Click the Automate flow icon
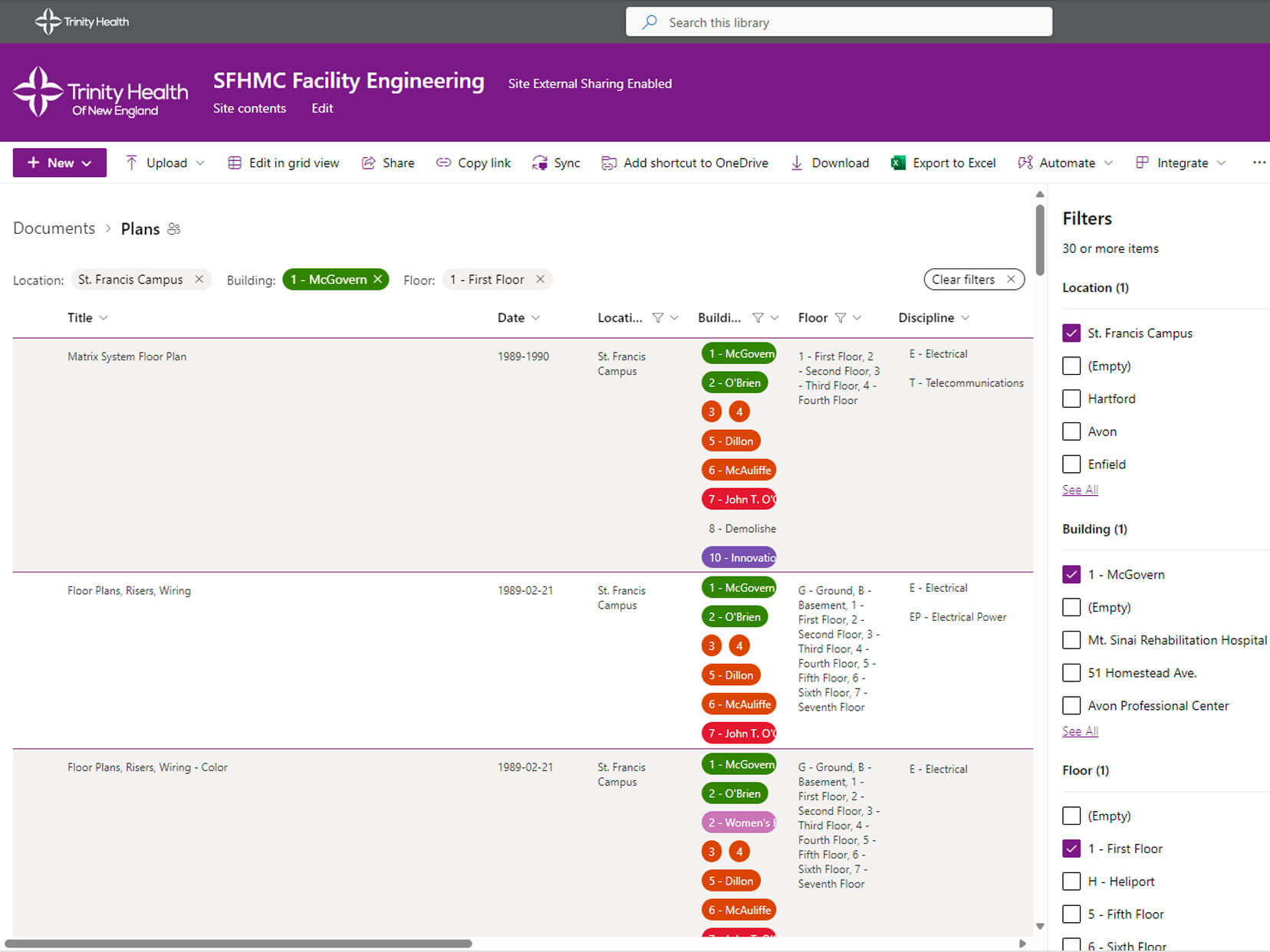Image resolution: width=1270 pixels, height=952 pixels. click(1025, 162)
